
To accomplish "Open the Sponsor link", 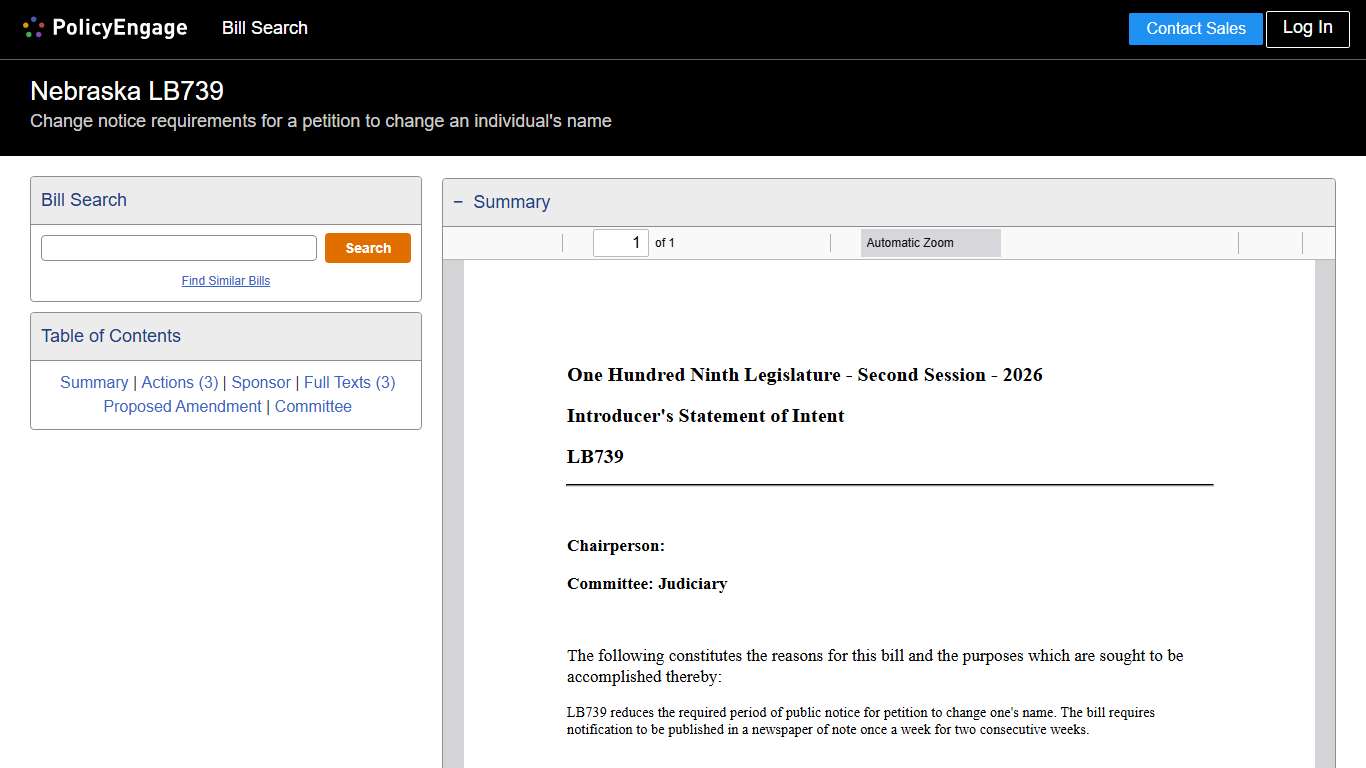I will click(x=261, y=382).
